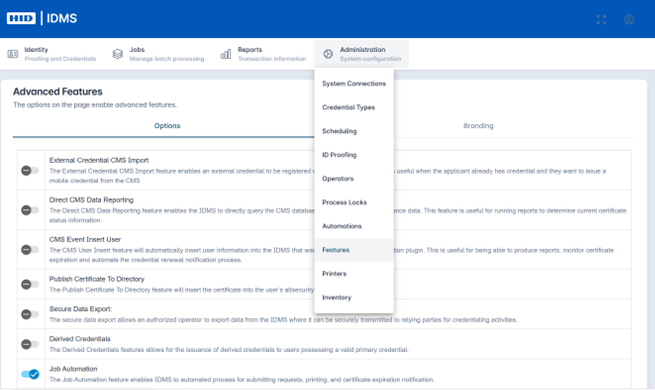Toggle External Credential CMS Import switch
Viewport: 655px width, 390px height.
coord(30,170)
